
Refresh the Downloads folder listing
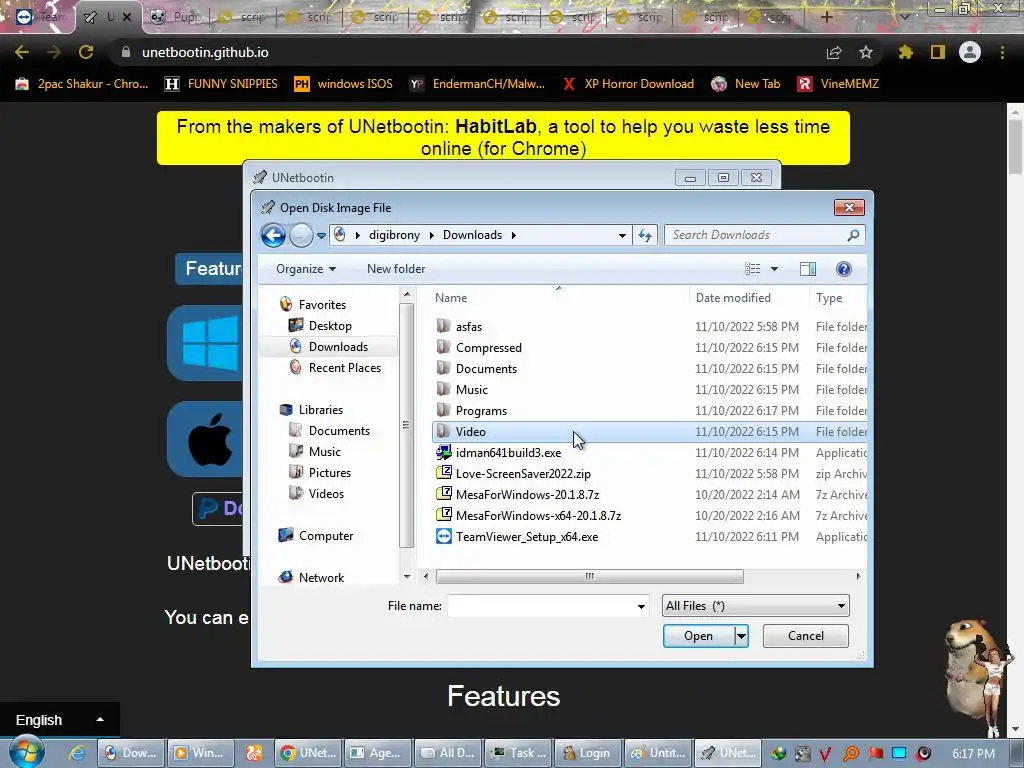pos(645,235)
